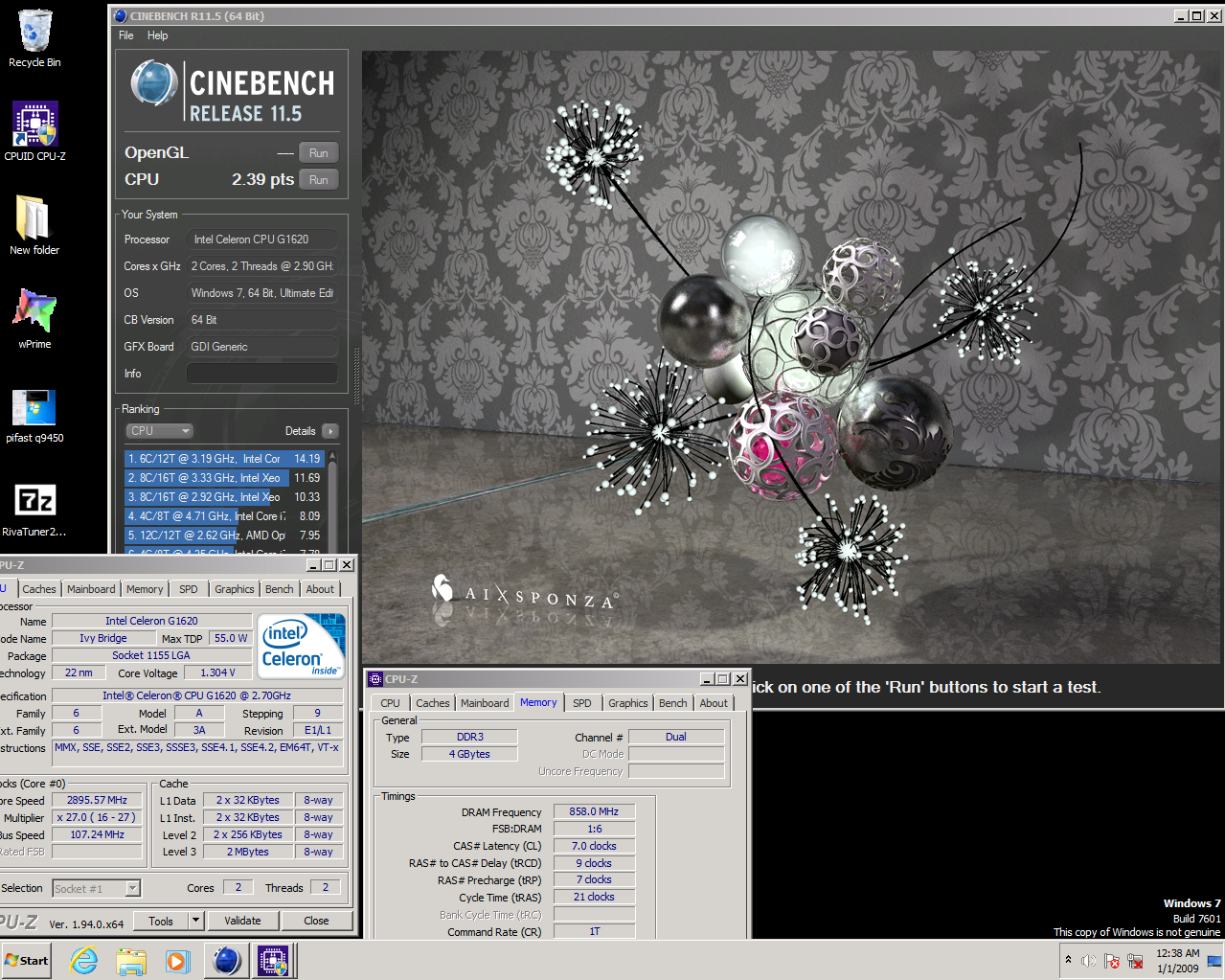Click the volume speaker tray icon

coord(1089,961)
